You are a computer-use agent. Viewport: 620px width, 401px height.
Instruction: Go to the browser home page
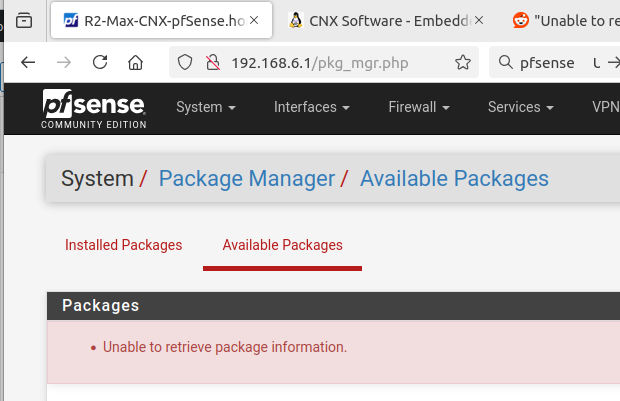tap(135, 62)
